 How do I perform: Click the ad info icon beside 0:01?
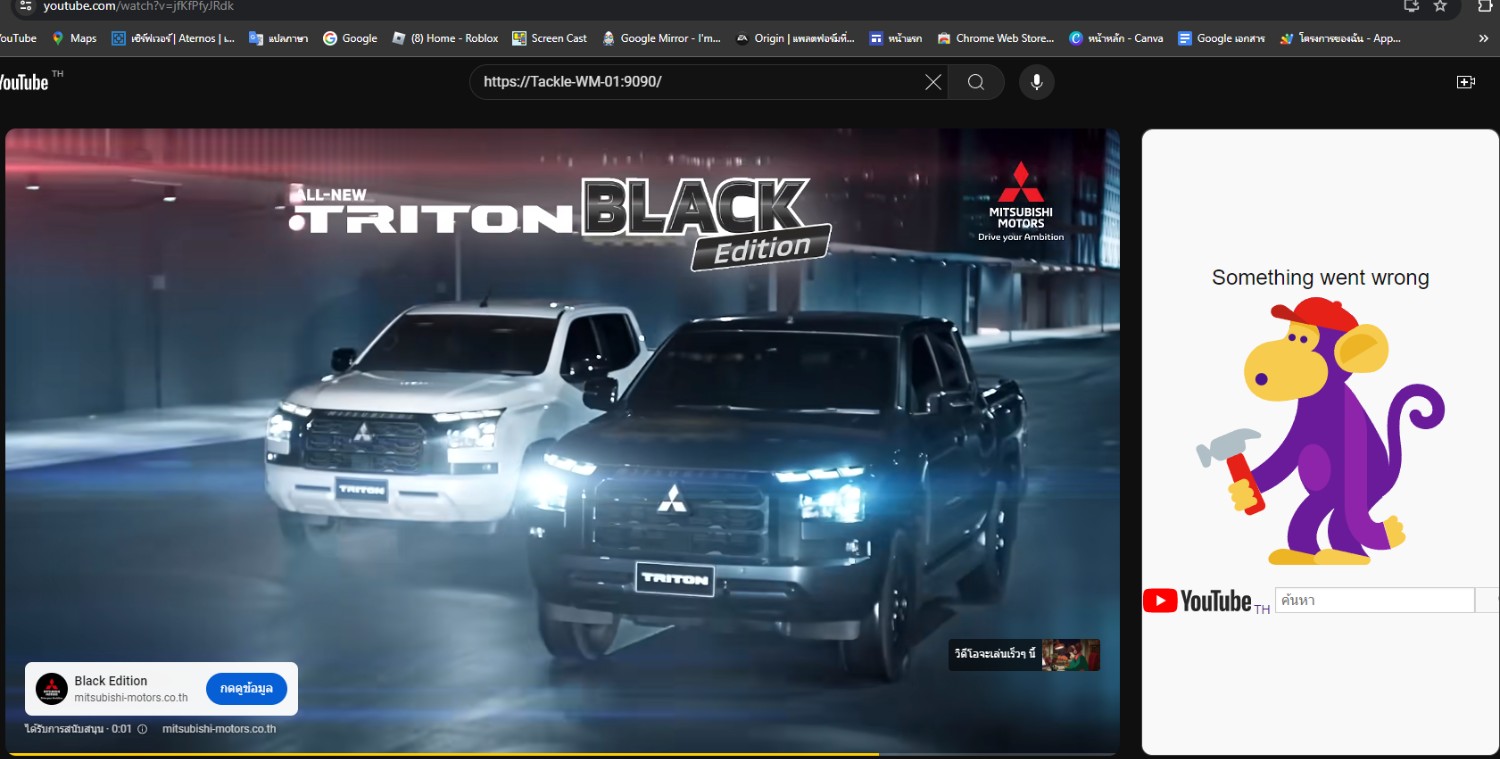point(142,729)
